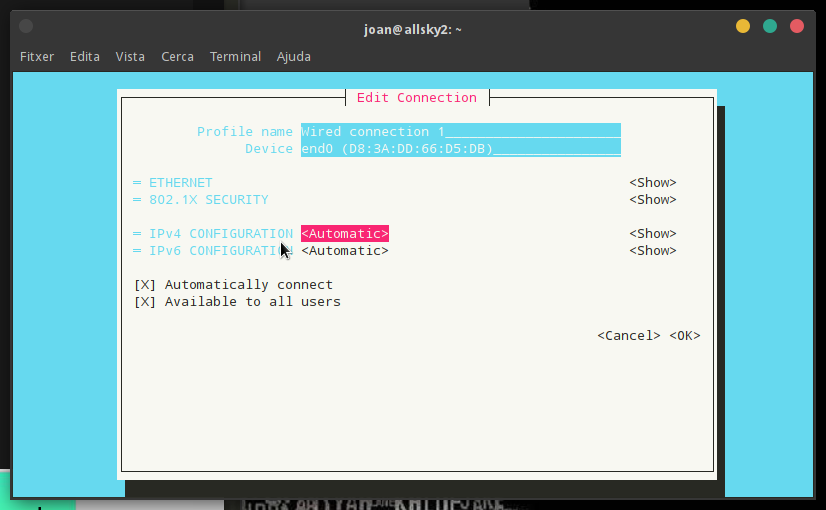The width and height of the screenshot is (826, 510).
Task: Show the IPv6 CONFIGURATION section
Action: coord(653,250)
